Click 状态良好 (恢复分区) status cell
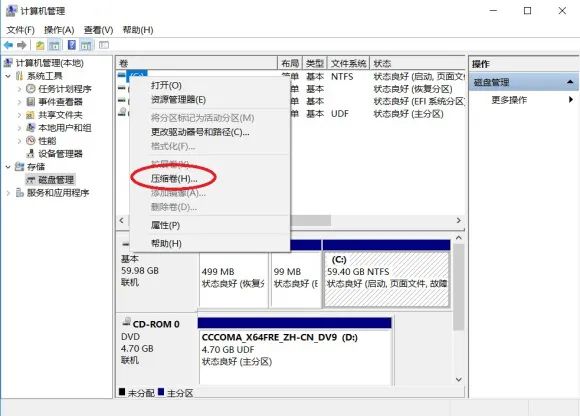Screen dimensions: 580x416 pyautogui.click(x=413, y=89)
